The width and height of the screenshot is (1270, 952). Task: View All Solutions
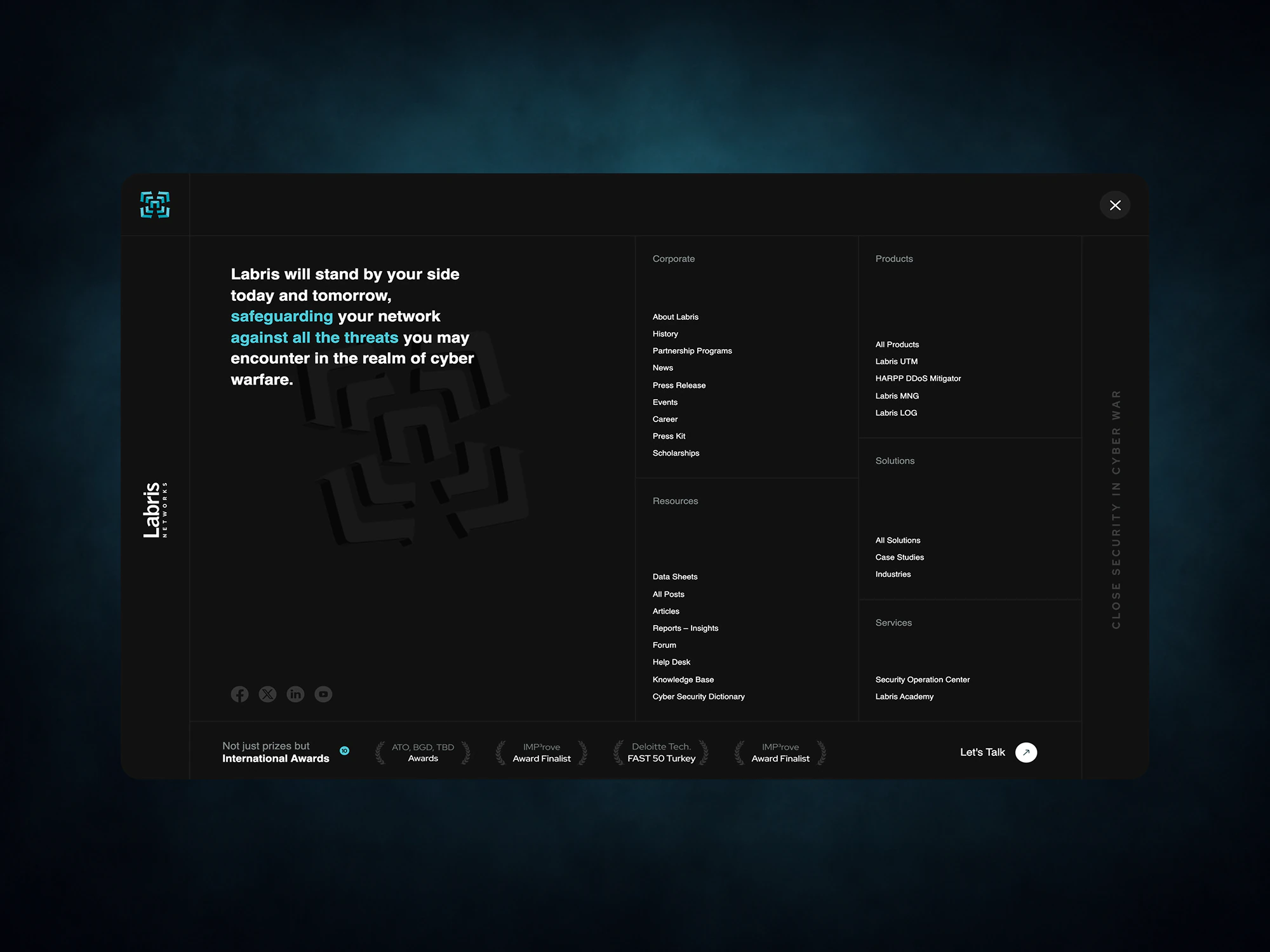click(898, 540)
